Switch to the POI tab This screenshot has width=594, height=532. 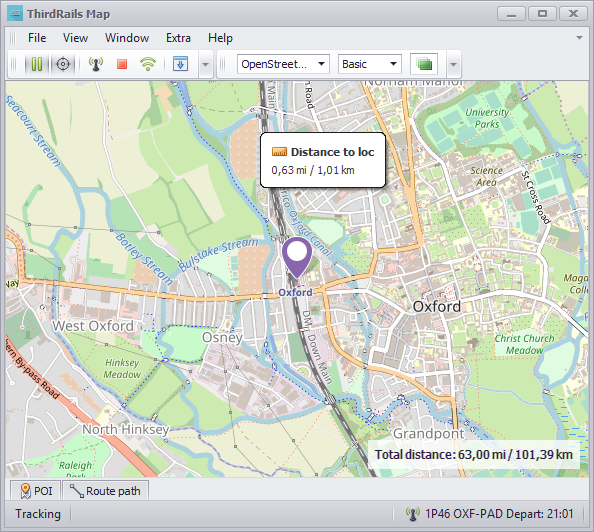[36, 491]
